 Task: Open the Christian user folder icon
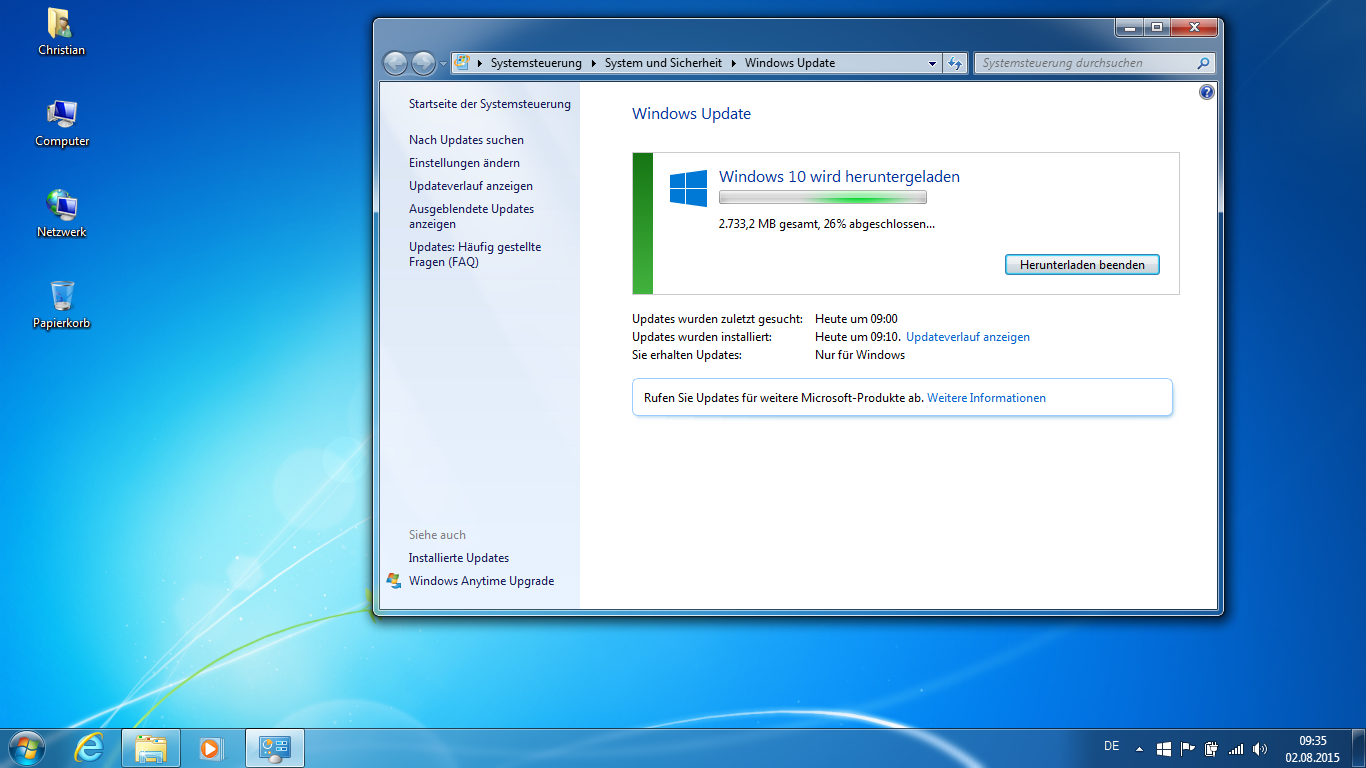point(61,30)
